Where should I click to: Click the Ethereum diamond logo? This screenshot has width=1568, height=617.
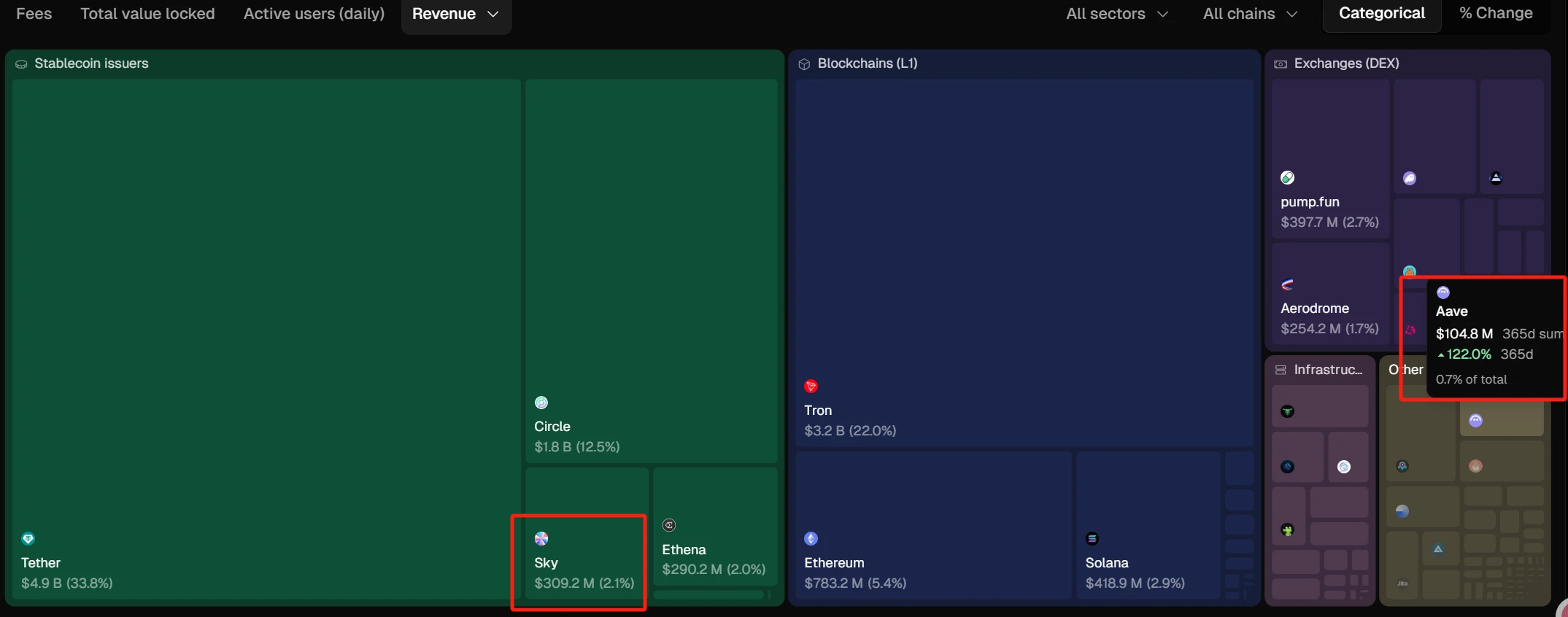click(811, 539)
